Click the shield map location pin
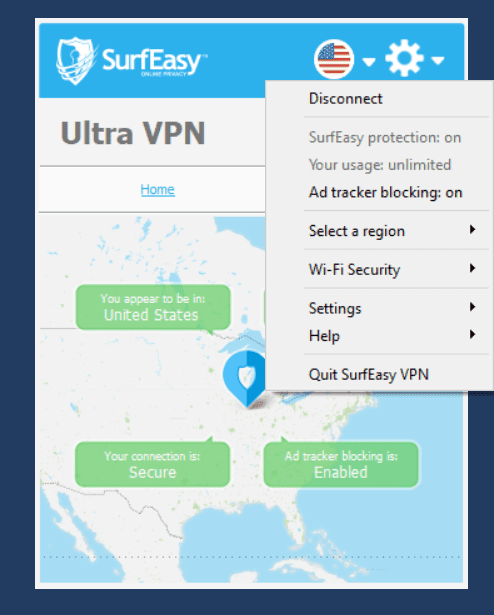The width and height of the screenshot is (494, 615). (x=245, y=379)
